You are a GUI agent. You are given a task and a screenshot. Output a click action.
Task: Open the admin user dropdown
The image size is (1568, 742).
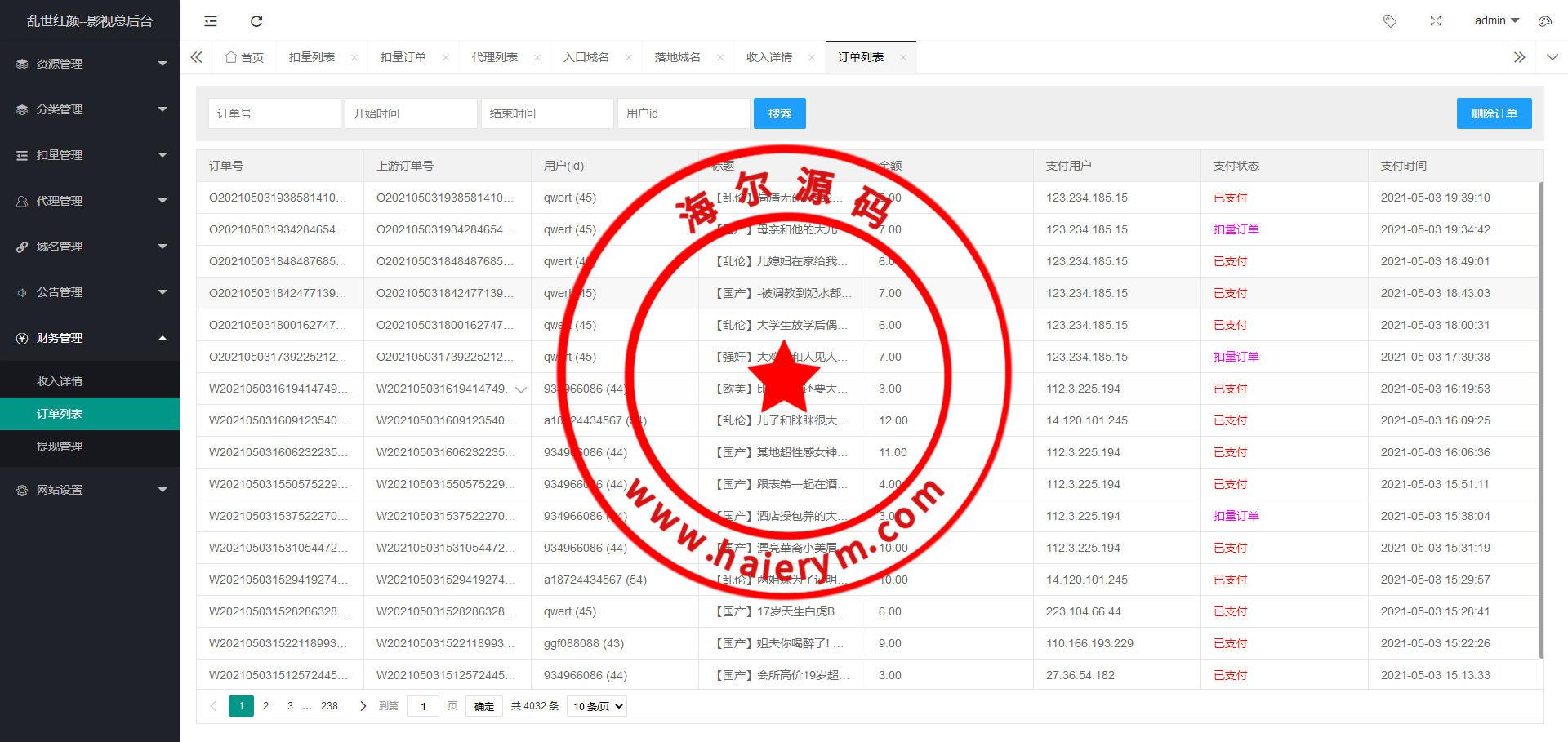pyautogui.click(x=1496, y=21)
